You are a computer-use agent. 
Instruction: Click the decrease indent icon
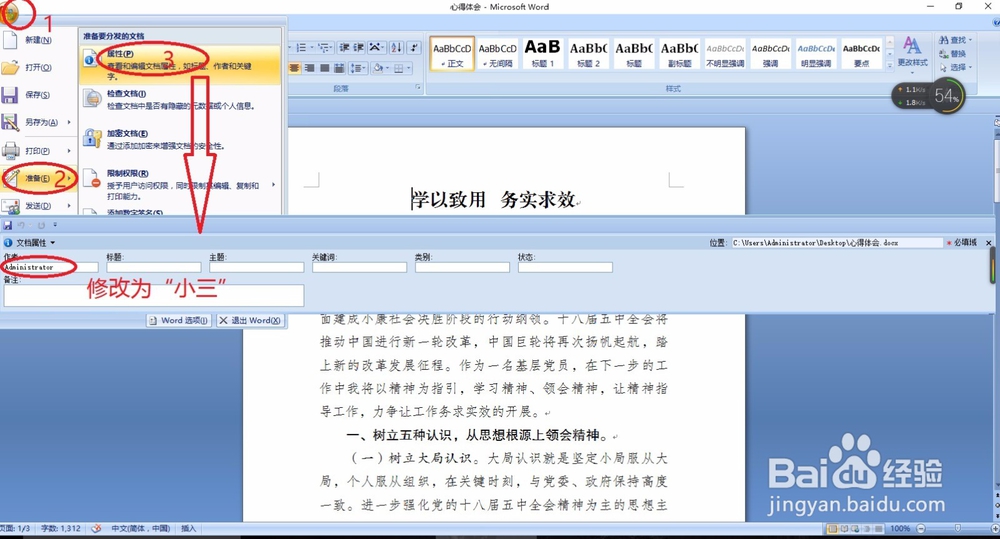pos(344,48)
